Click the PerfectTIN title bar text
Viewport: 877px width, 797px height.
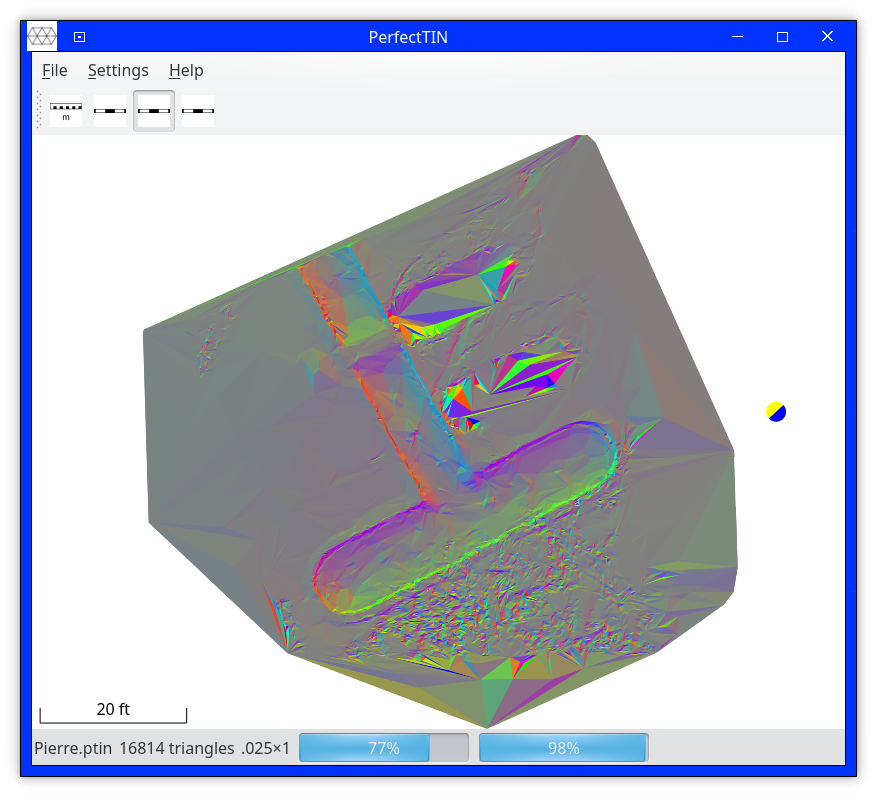pyautogui.click(x=408, y=37)
